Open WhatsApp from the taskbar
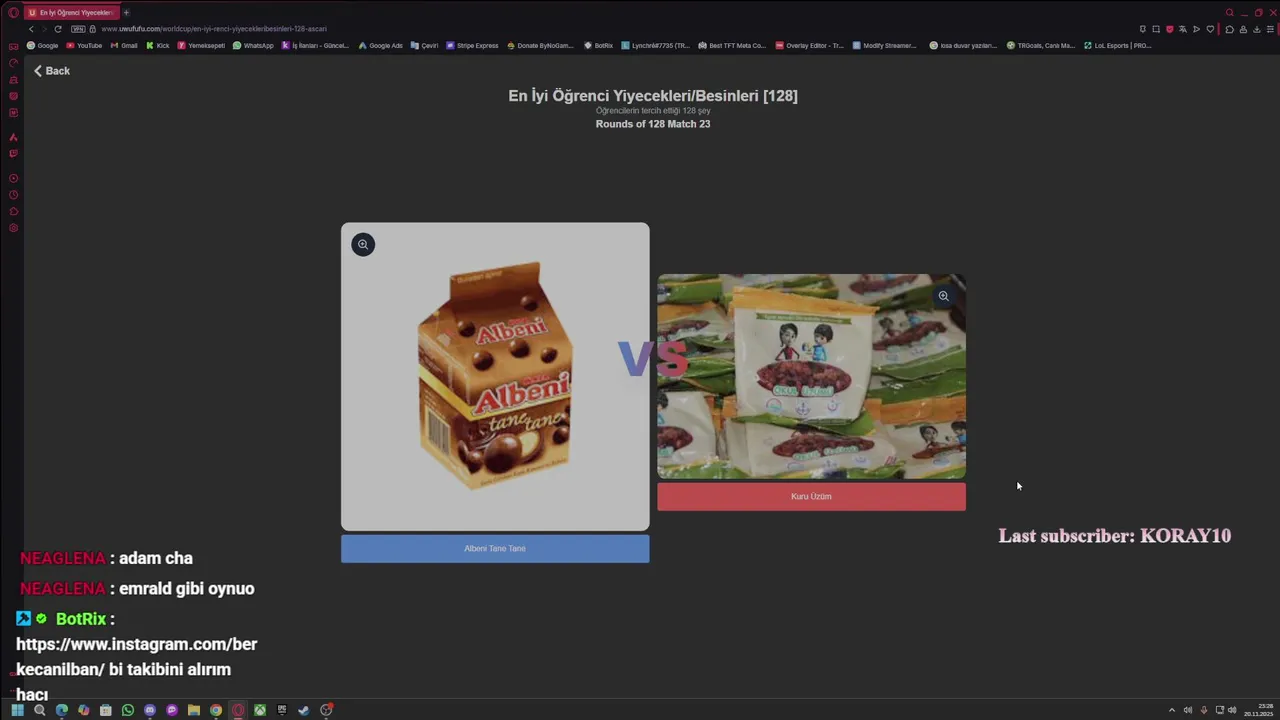The image size is (1280, 720). (x=128, y=710)
